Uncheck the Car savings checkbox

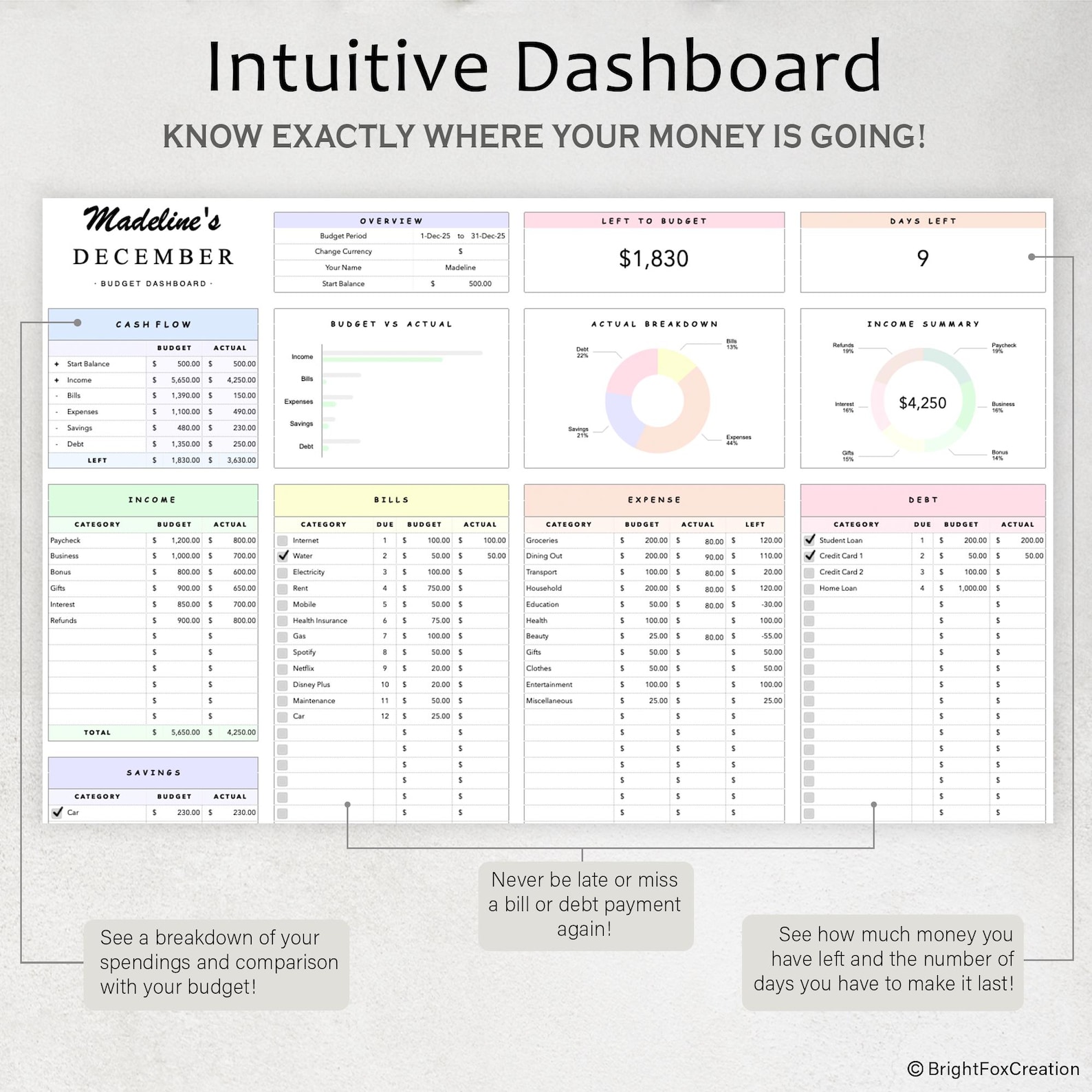point(58,812)
